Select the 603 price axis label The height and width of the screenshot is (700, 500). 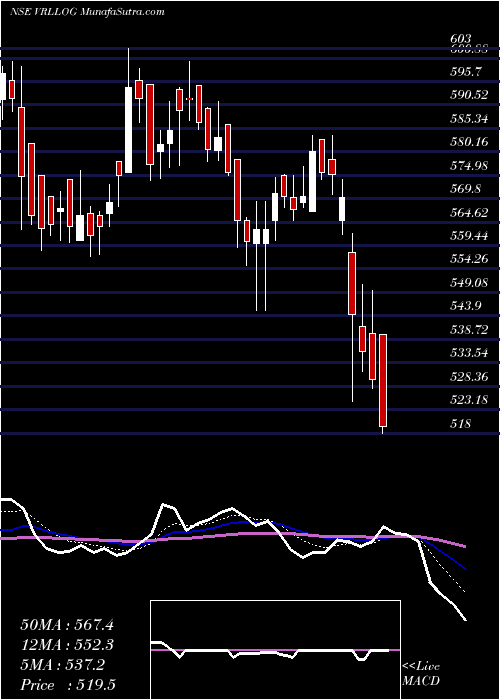point(461,39)
